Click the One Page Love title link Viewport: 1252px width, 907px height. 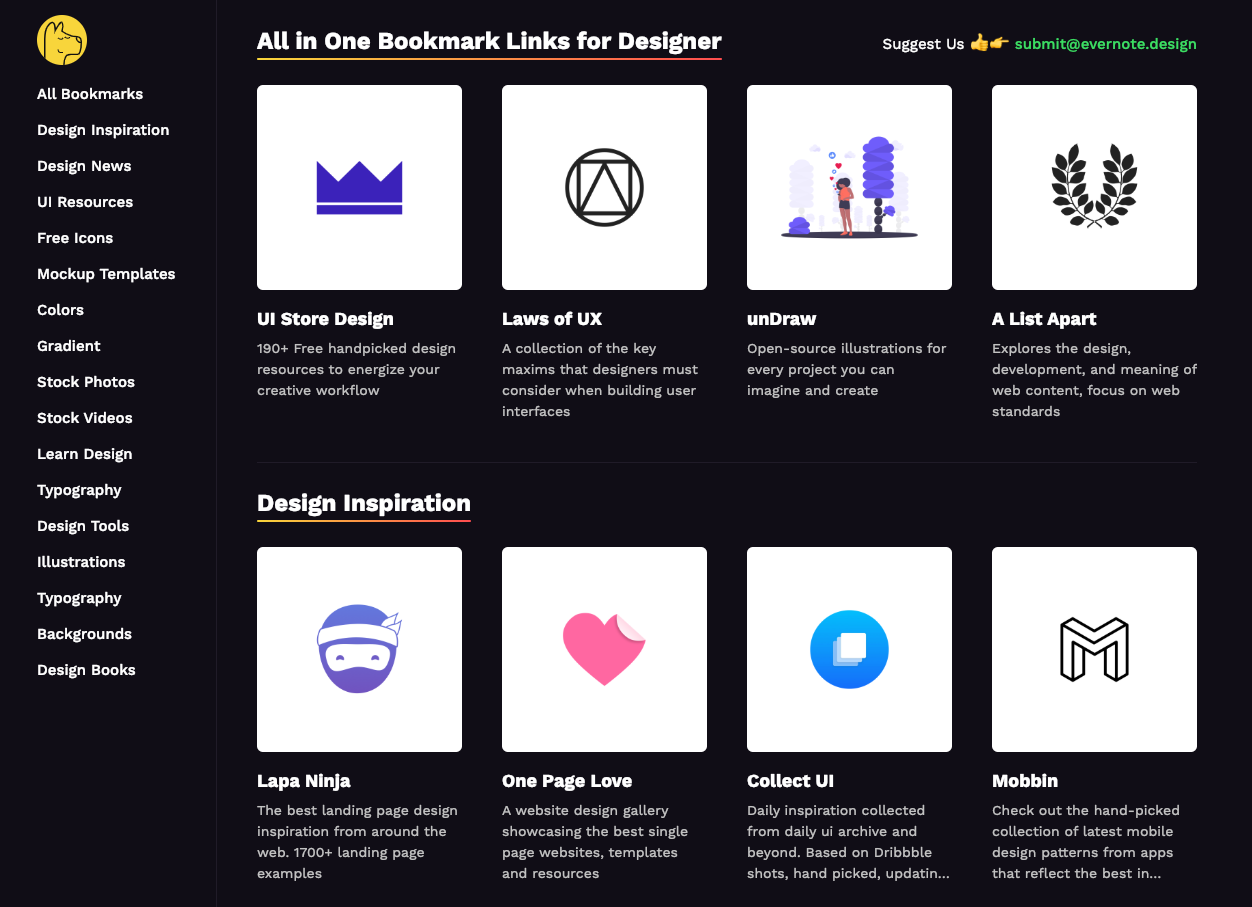[567, 781]
